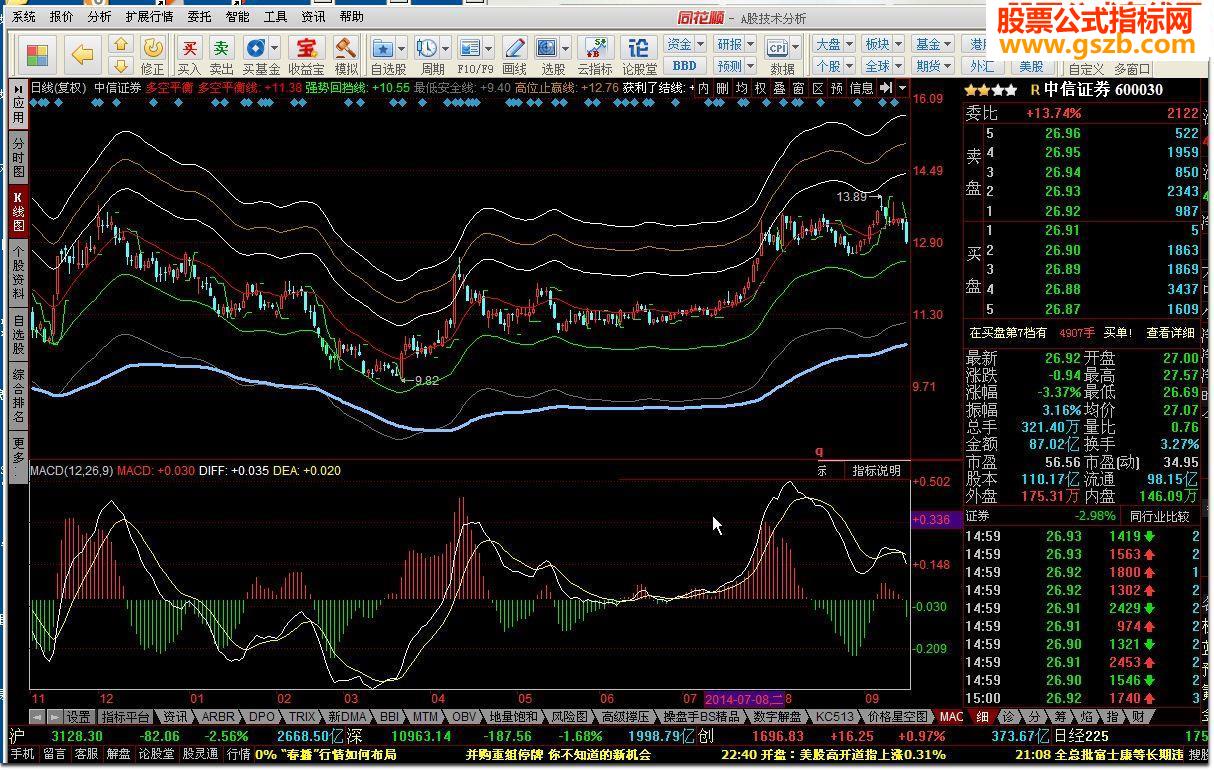Click the 日线(复权) period label
Viewport: 1214px width, 770px height.
(59, 88)
